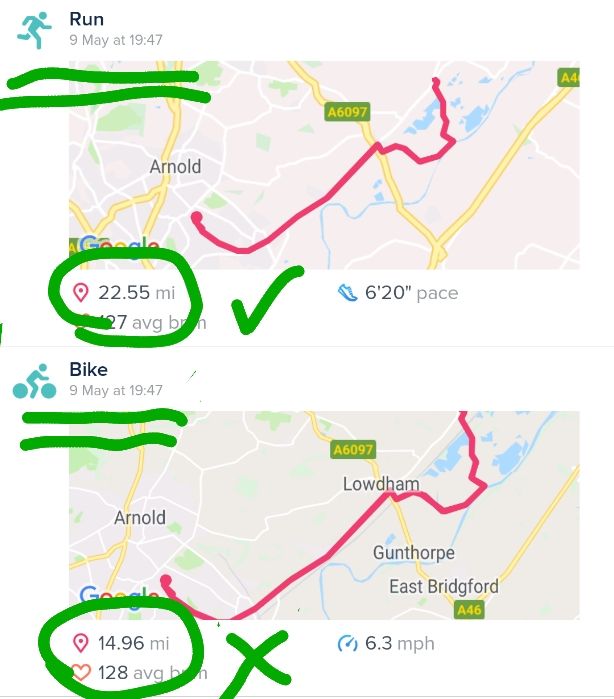Click the A6097 road marker on Run map
The image size is (614, 699).
pos(349,114)
